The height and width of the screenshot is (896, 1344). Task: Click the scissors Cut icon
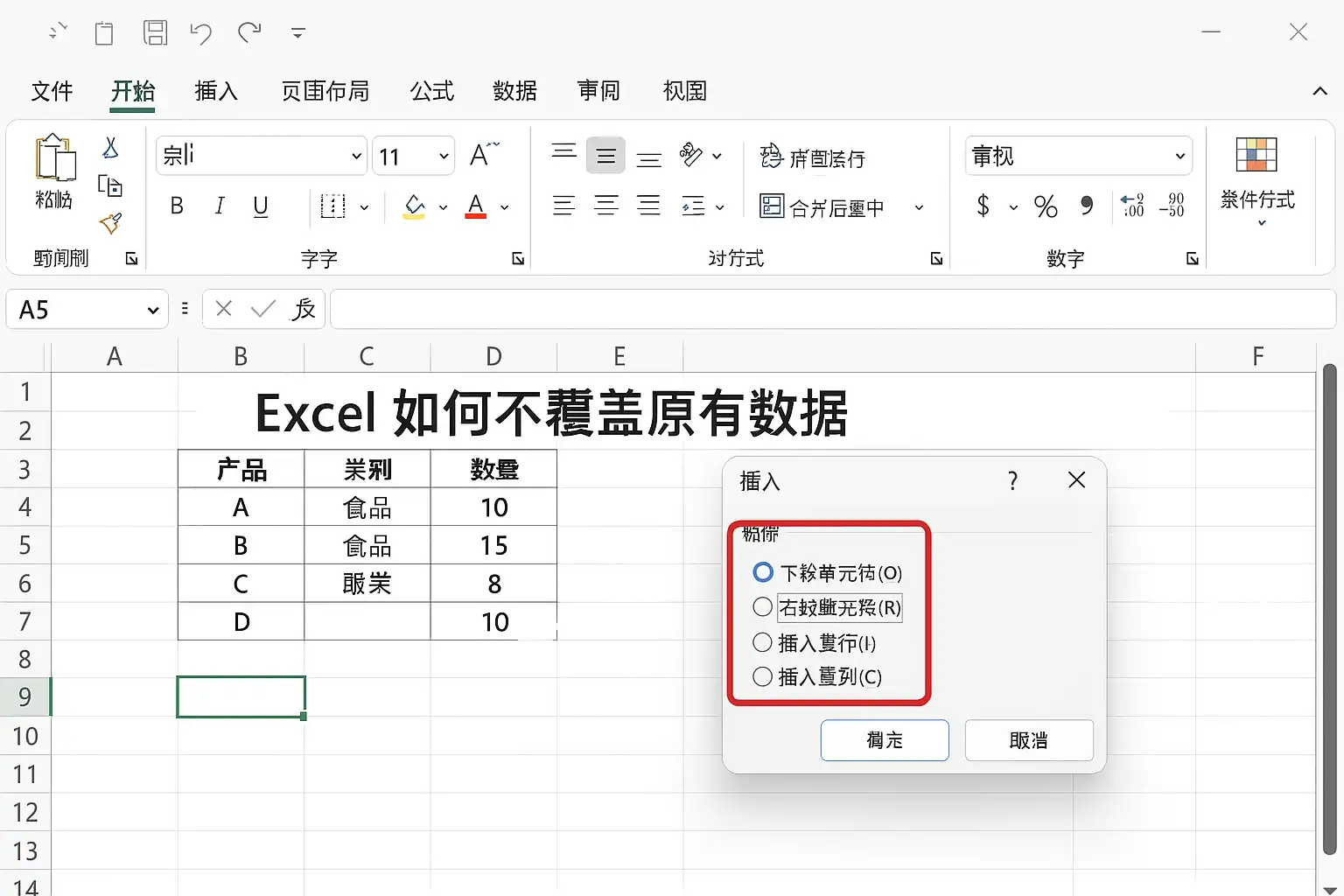pyautogui.click(x=110, y=148)
